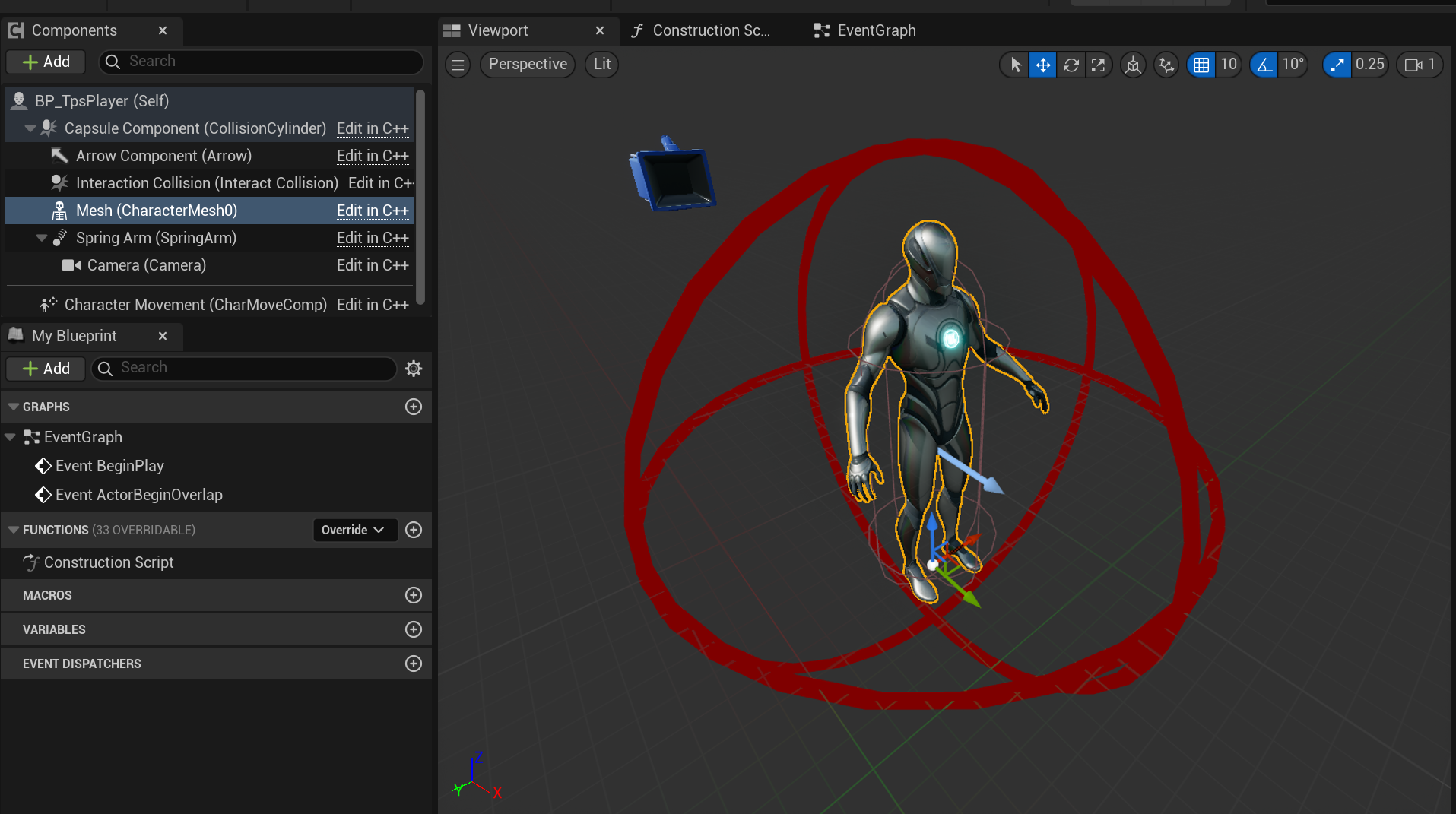Click the coordinate system world icon
This screenshot has height=814, width=1456.
click(1133, 65)
